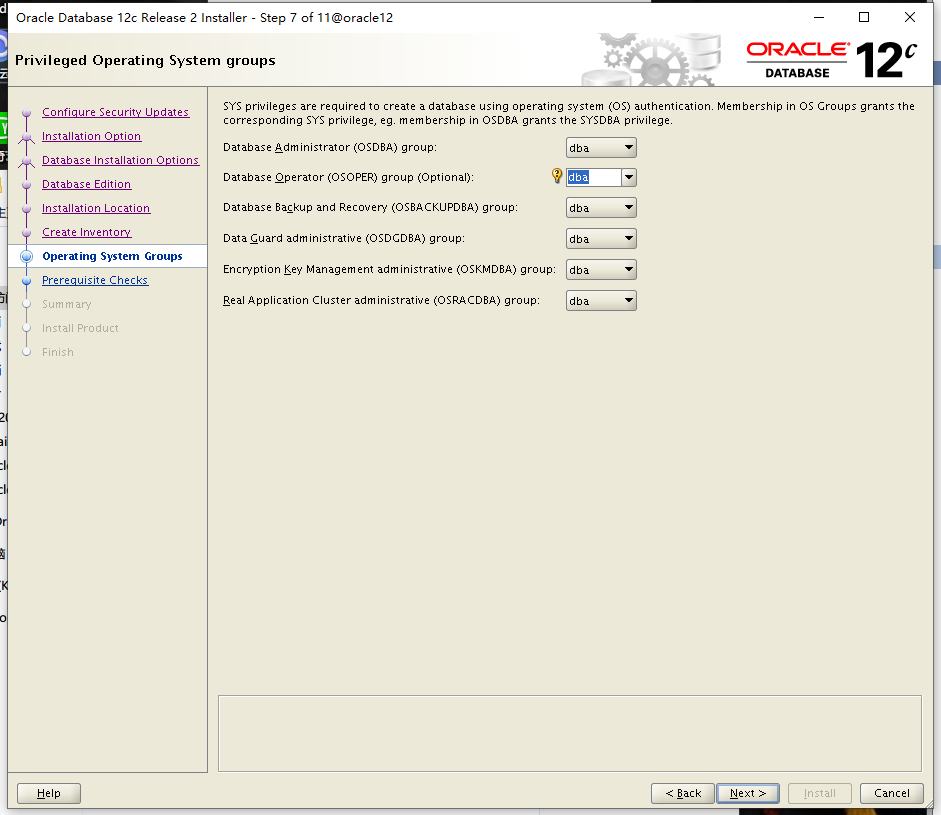Viewport: 941px width, 815px height.
Task: Click Real Application Cluster (OSRACDBA) label
Action: click(x=381, y=300)
